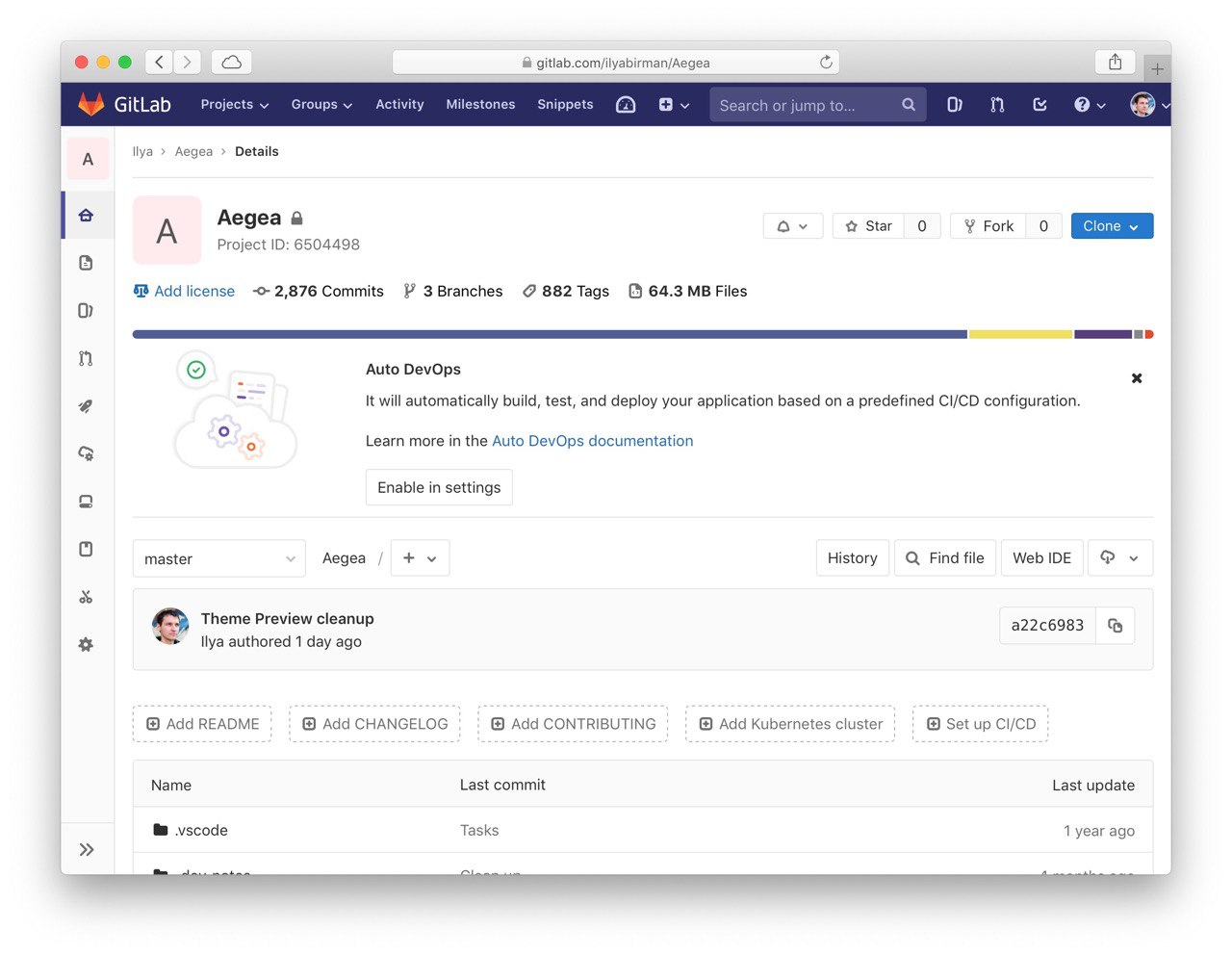Image resolution: width=1232 pixels, height=955 pixels.
Task: Click Add Kubernetes cluster
Action: (790, 724)
